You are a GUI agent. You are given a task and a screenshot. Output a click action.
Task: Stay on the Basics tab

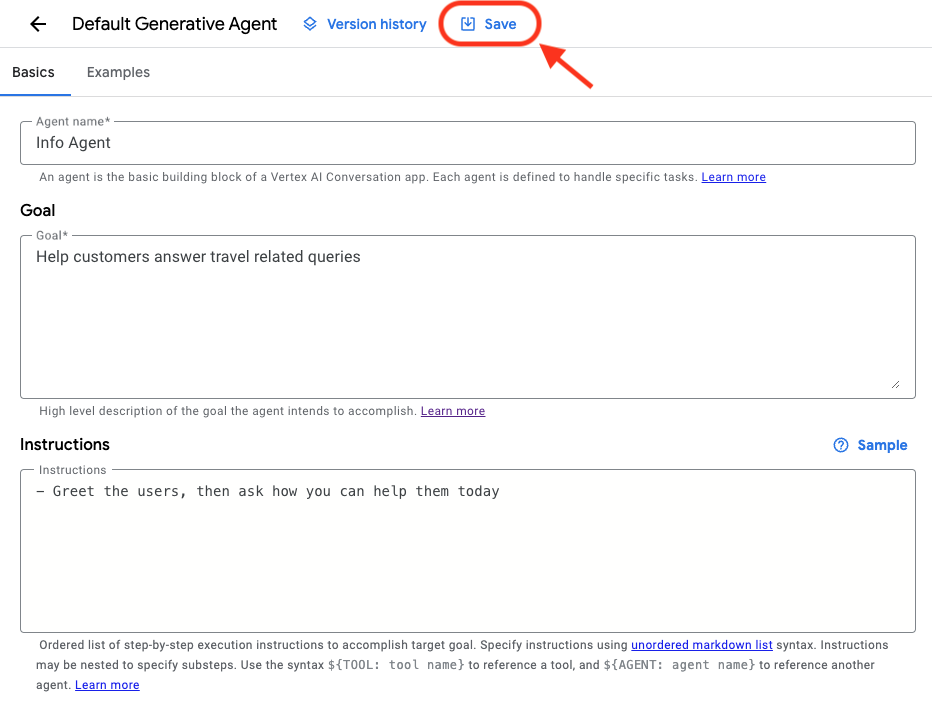[x=34, y=72]
